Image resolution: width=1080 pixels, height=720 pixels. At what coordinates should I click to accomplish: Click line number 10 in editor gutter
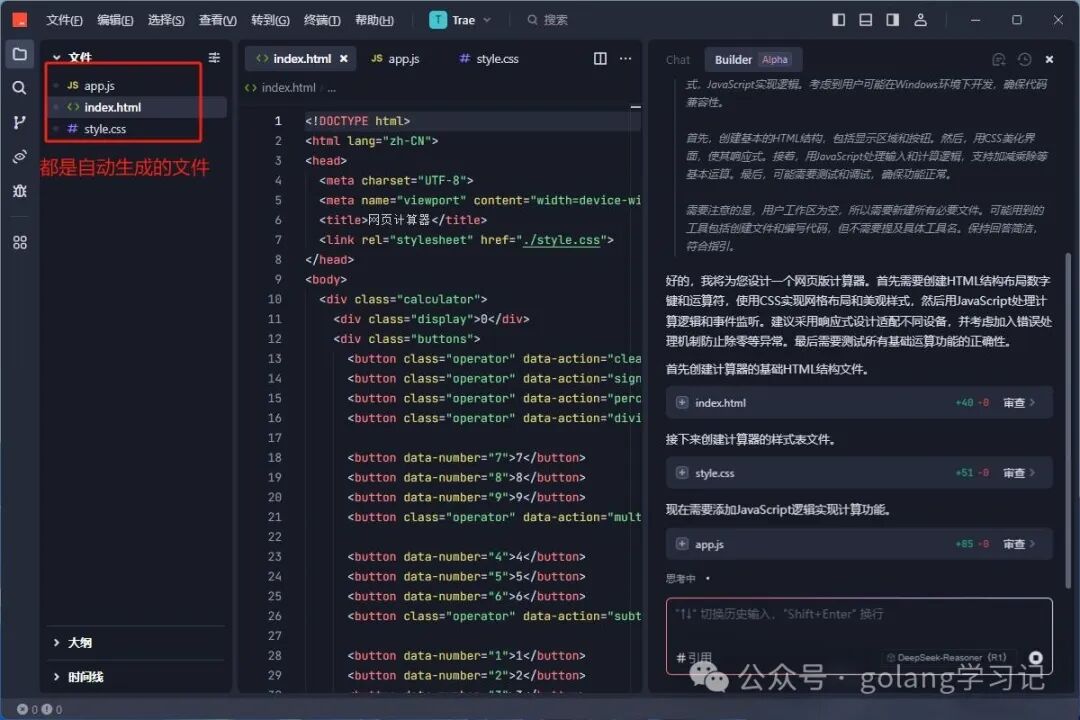click(274, 299)
